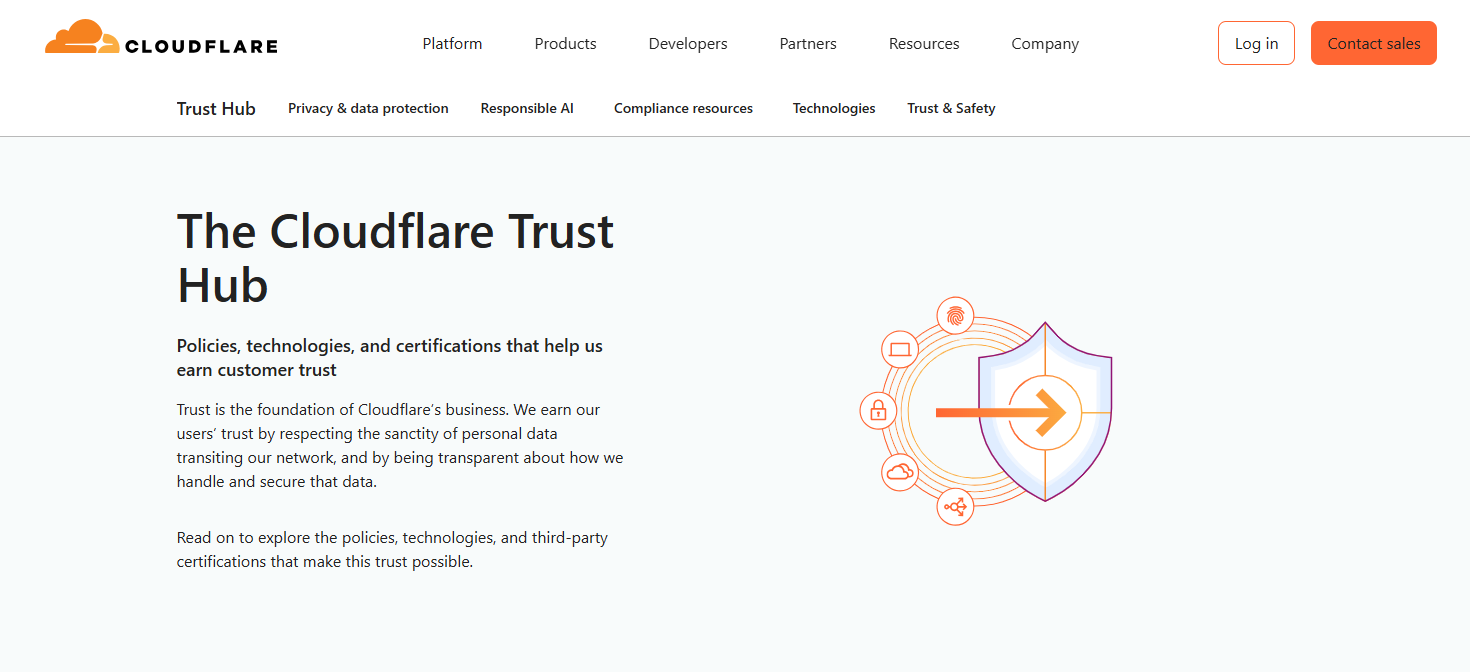Click the Cloudflare logo
Screen dimensions: 1470x672
click(x=161, y=37)
